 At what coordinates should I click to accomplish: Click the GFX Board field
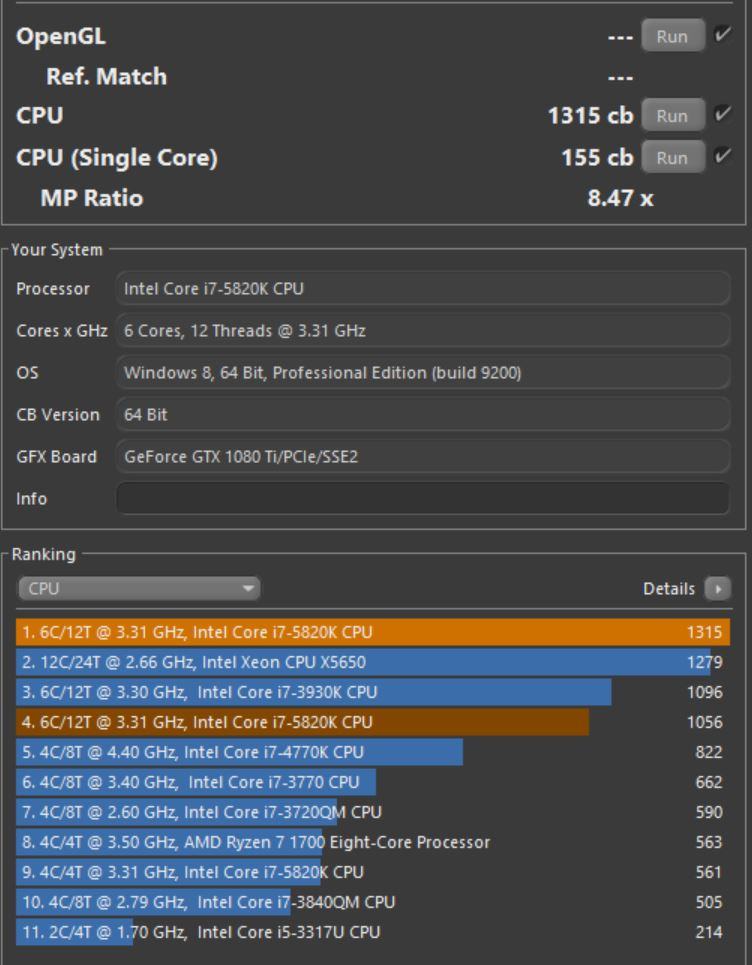[x=423, y=457]
